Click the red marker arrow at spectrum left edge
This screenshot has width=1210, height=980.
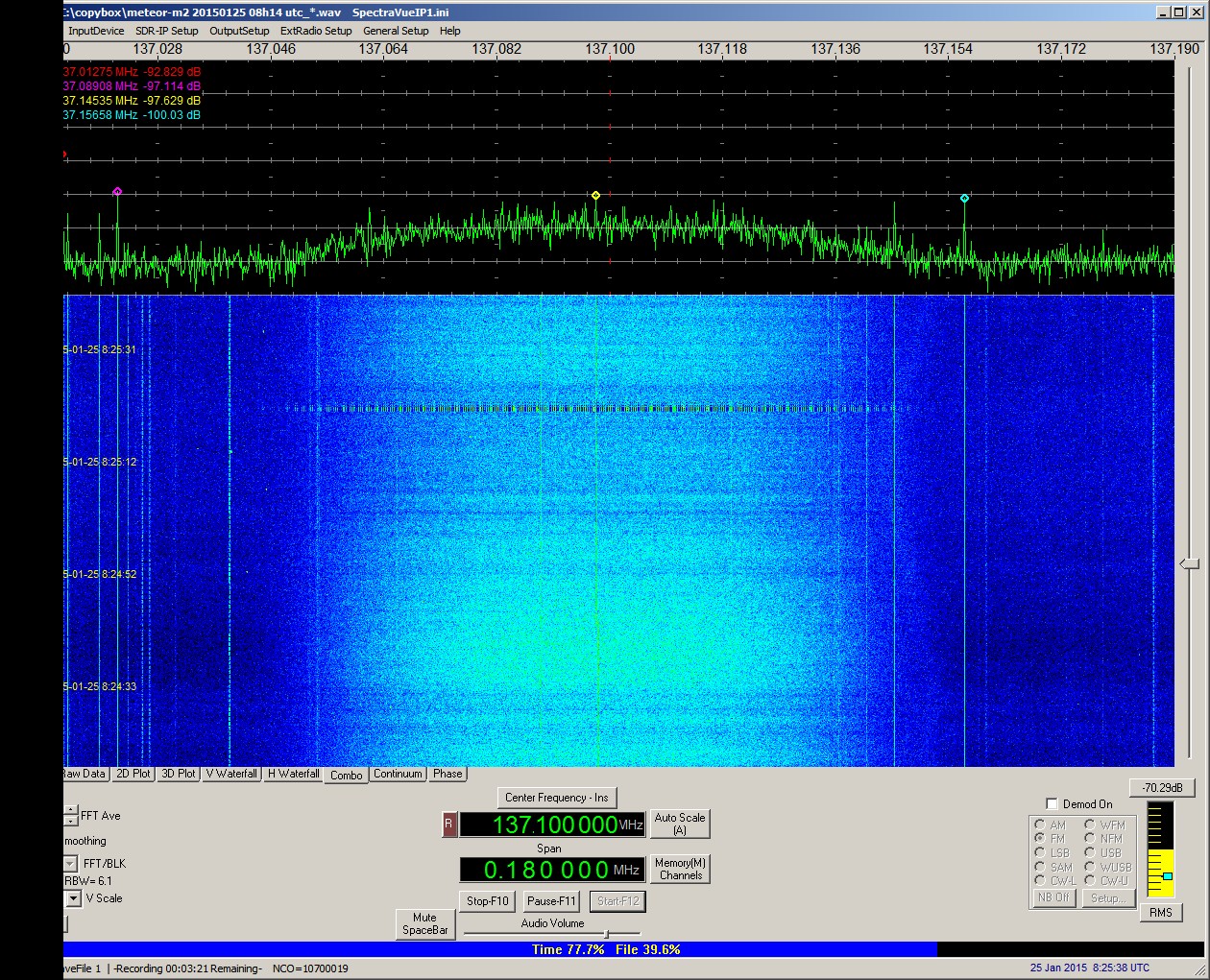[65, 154]
